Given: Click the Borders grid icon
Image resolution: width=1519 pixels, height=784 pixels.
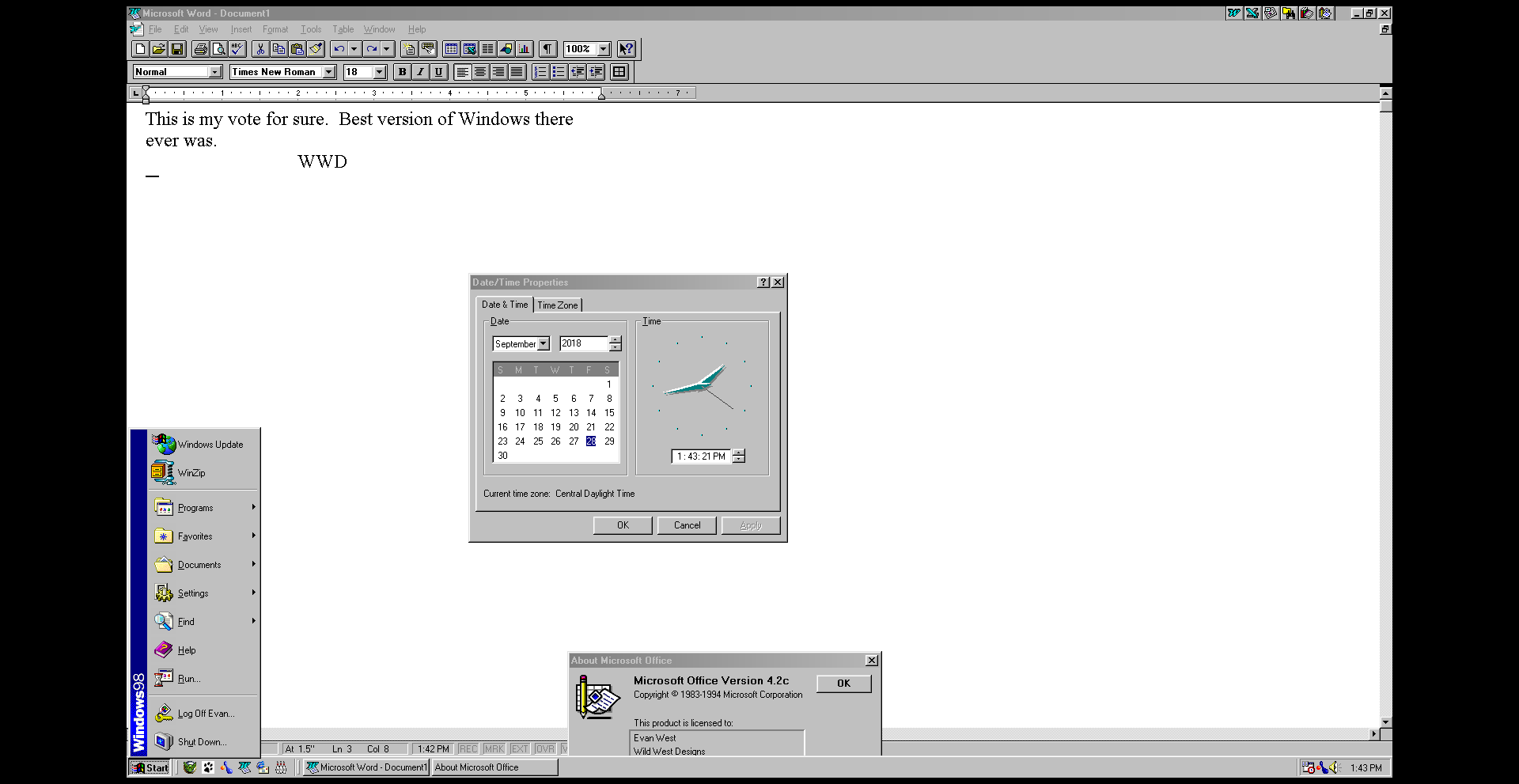Looking at the screenshot, I should pyautogui.click(x=619, y=72).
